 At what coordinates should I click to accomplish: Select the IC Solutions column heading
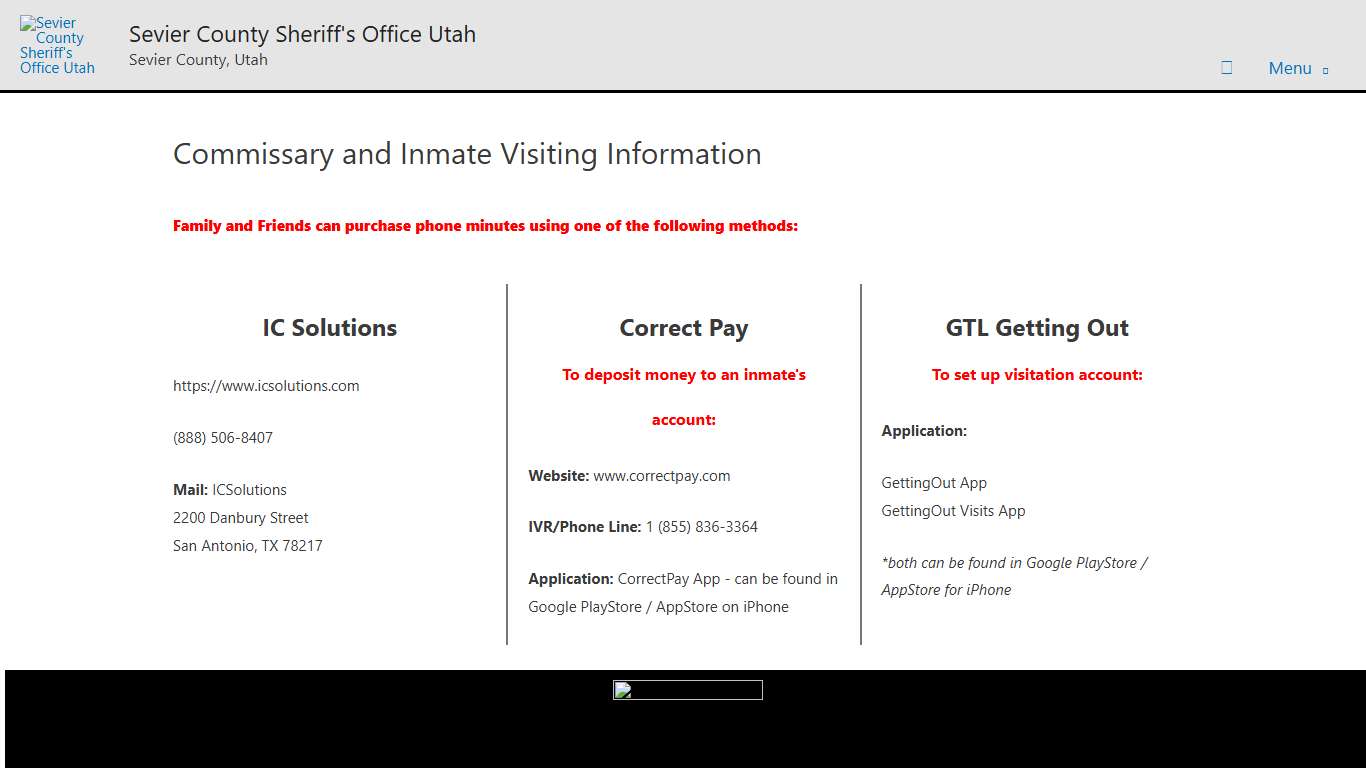(x=328, y=327)
